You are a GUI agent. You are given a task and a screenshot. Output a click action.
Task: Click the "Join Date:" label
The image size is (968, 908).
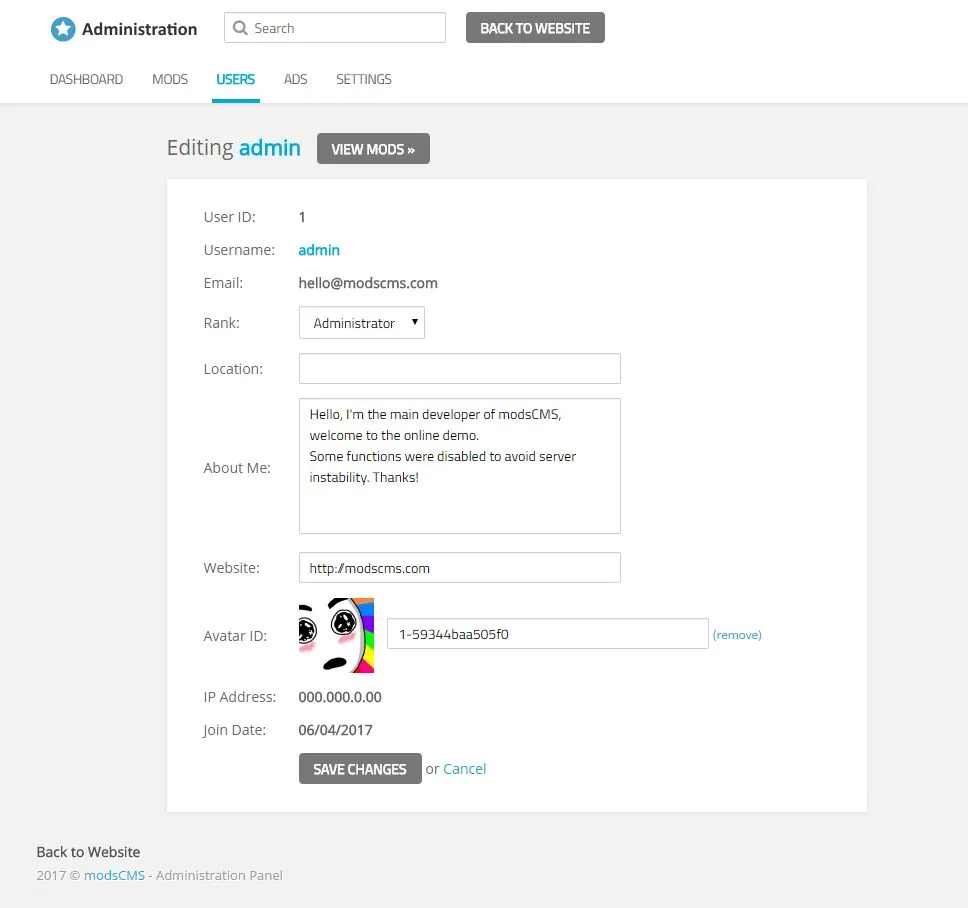coord(235,730)
